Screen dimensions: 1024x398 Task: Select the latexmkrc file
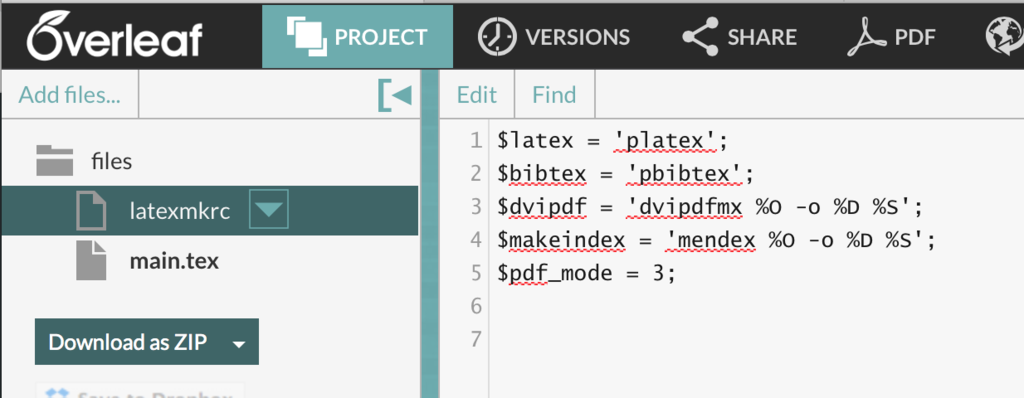pyautogui.click(x=209, y=210)
